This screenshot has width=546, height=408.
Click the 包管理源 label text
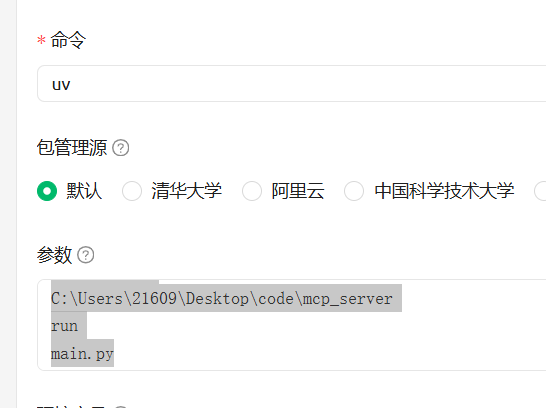72,148
